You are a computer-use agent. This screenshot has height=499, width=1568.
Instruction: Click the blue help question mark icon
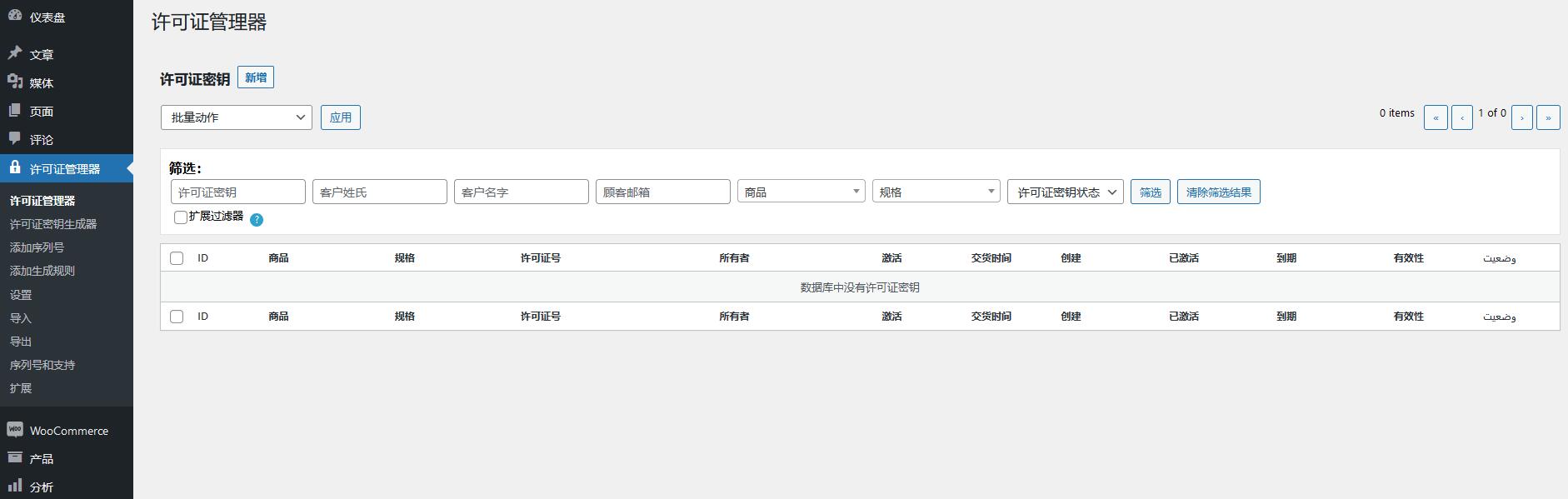click(x=257, y=220)
